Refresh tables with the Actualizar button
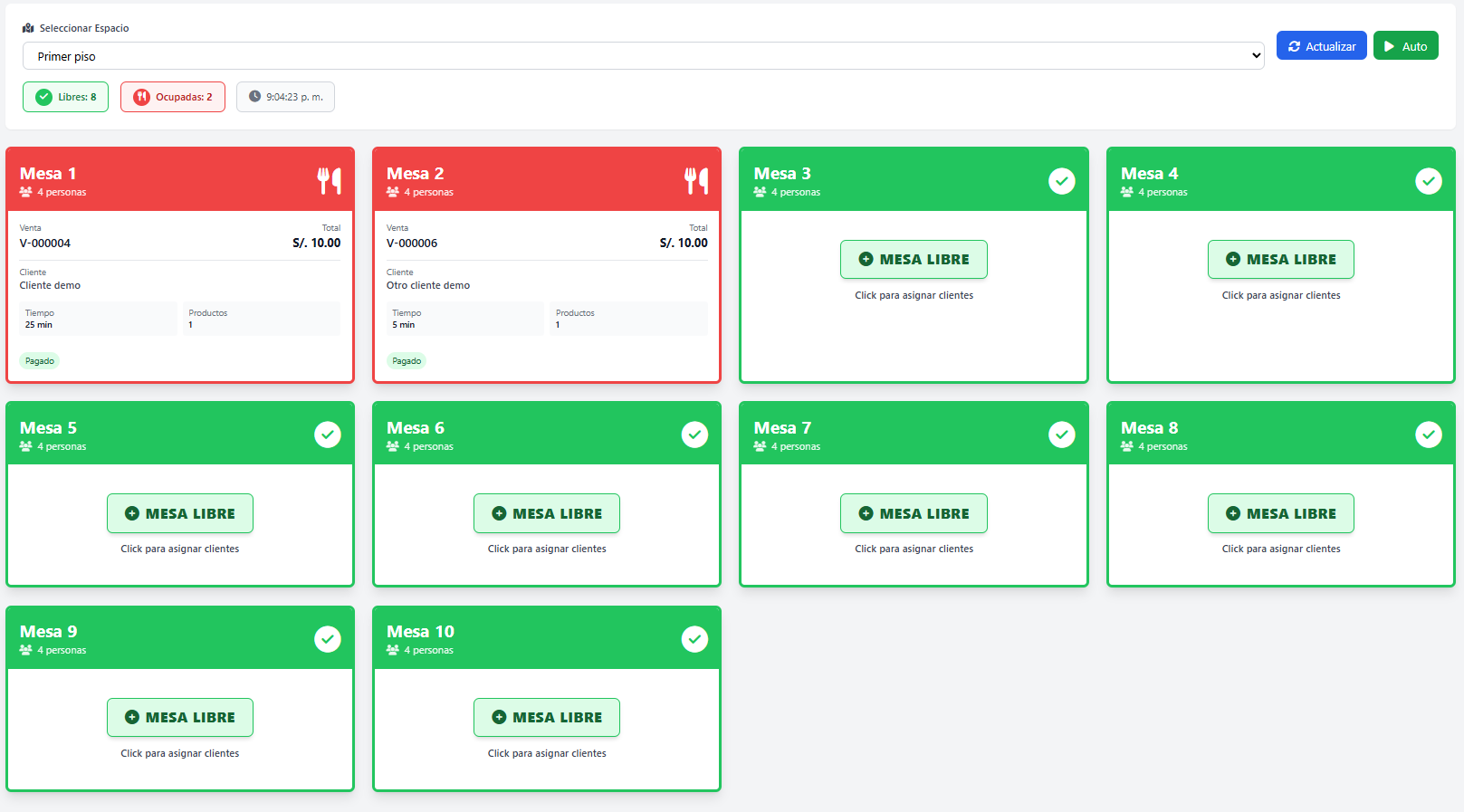The height and width of the screenshot is (812, 1464). tap(1322, 46)
